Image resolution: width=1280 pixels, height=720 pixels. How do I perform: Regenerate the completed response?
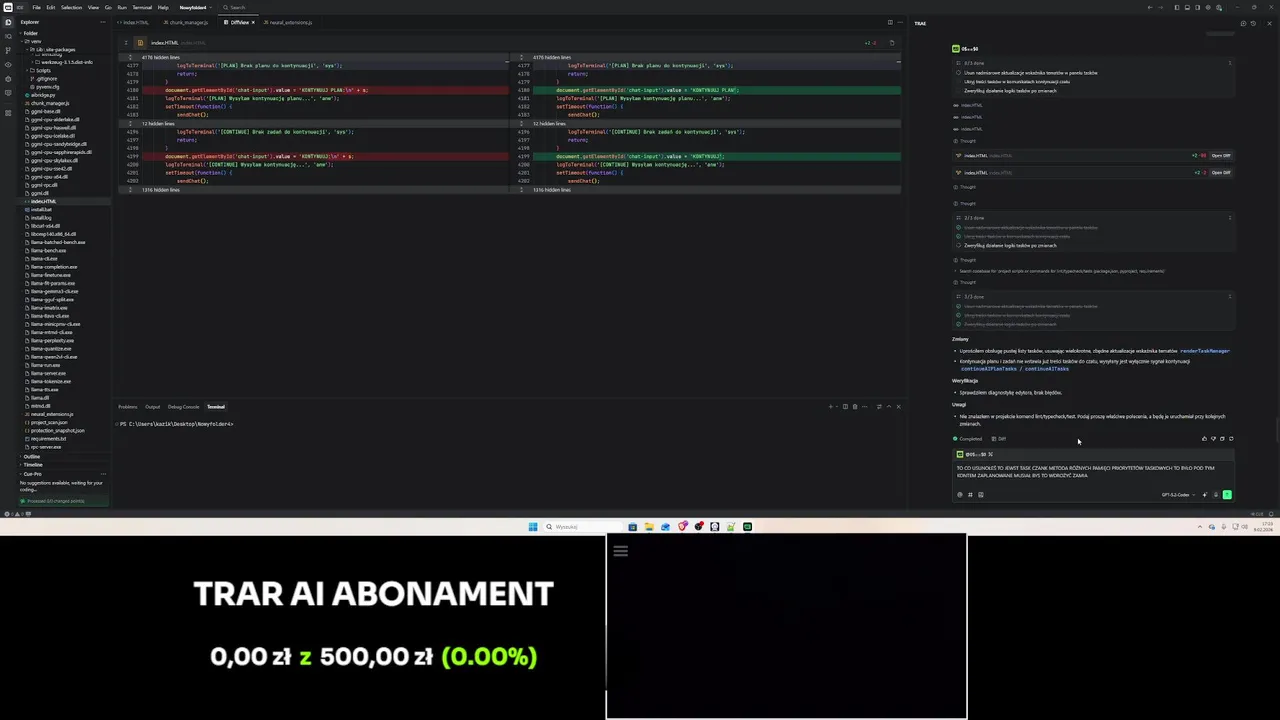(x=1231, y=438)
